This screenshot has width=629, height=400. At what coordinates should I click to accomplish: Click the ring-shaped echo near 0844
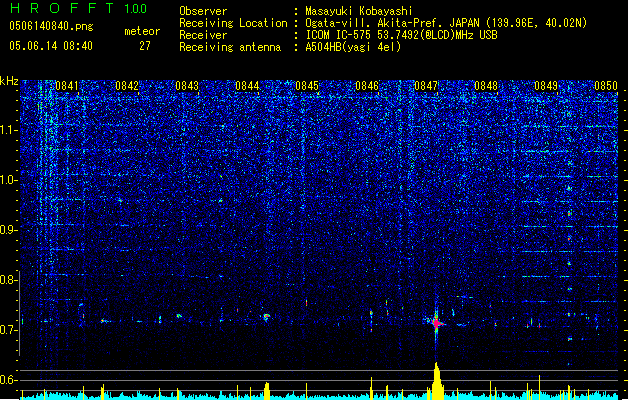[x=266, y=317]
